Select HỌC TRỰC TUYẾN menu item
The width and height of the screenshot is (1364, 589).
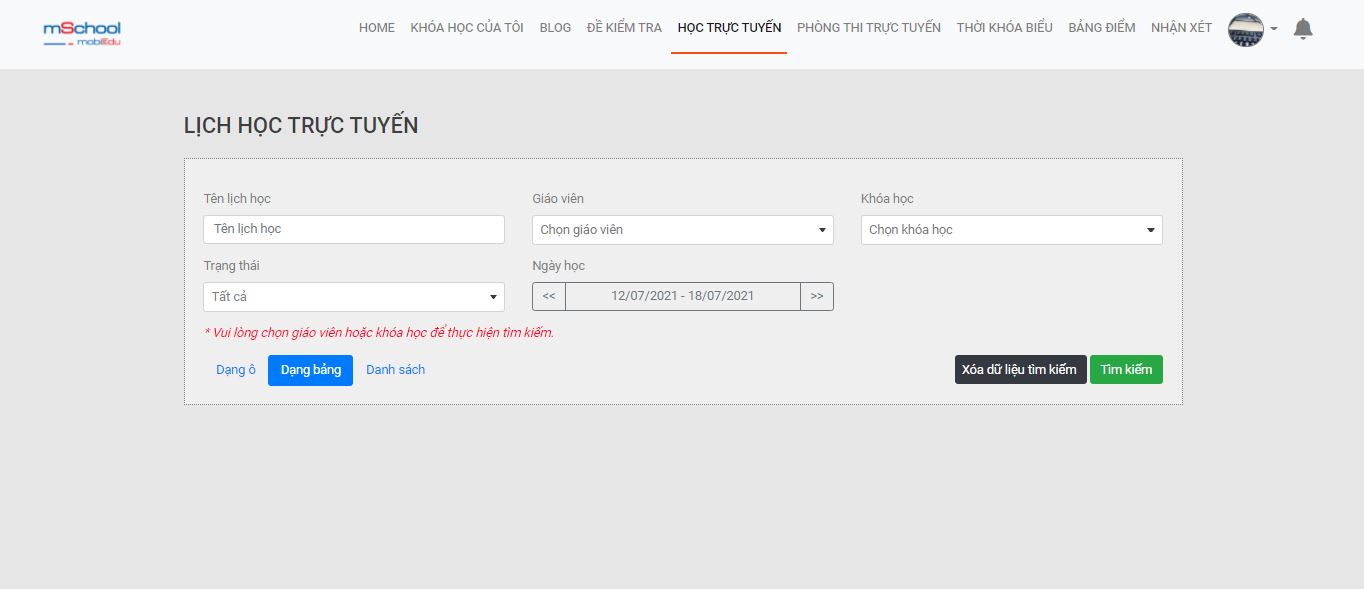[x=729, y=28]
